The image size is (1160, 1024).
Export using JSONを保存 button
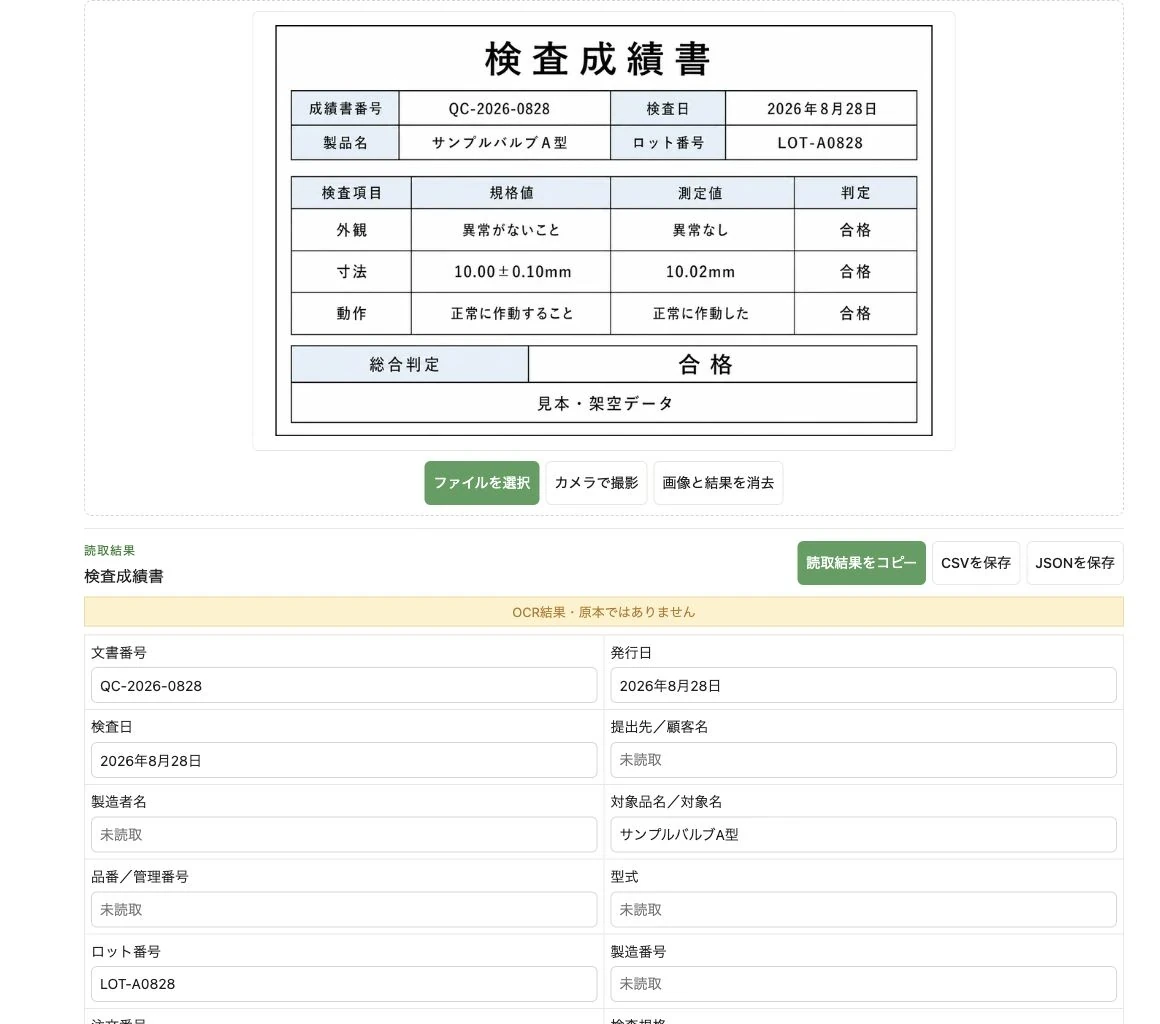[x=1075, y=563]
